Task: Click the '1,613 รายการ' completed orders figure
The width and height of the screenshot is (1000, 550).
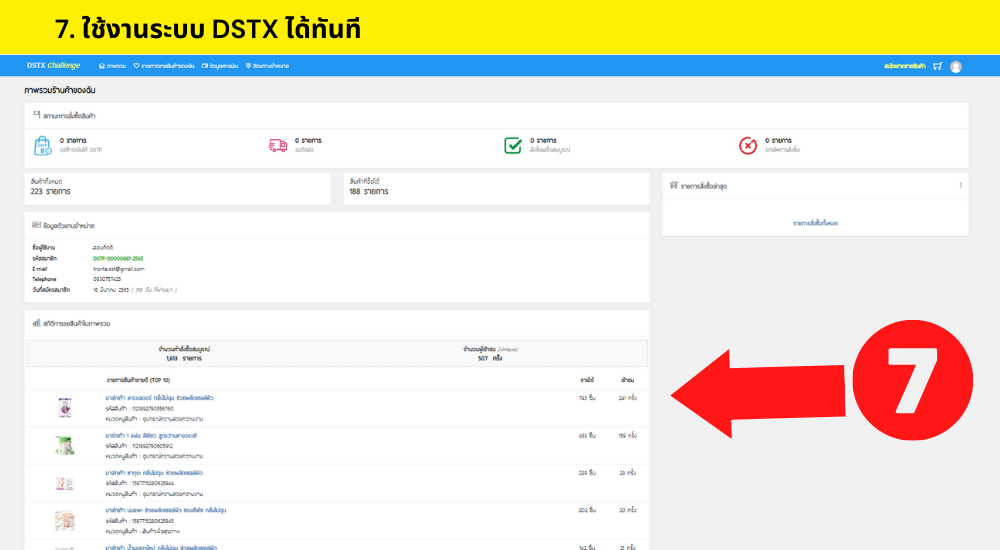Action: (x=184, y=359)
